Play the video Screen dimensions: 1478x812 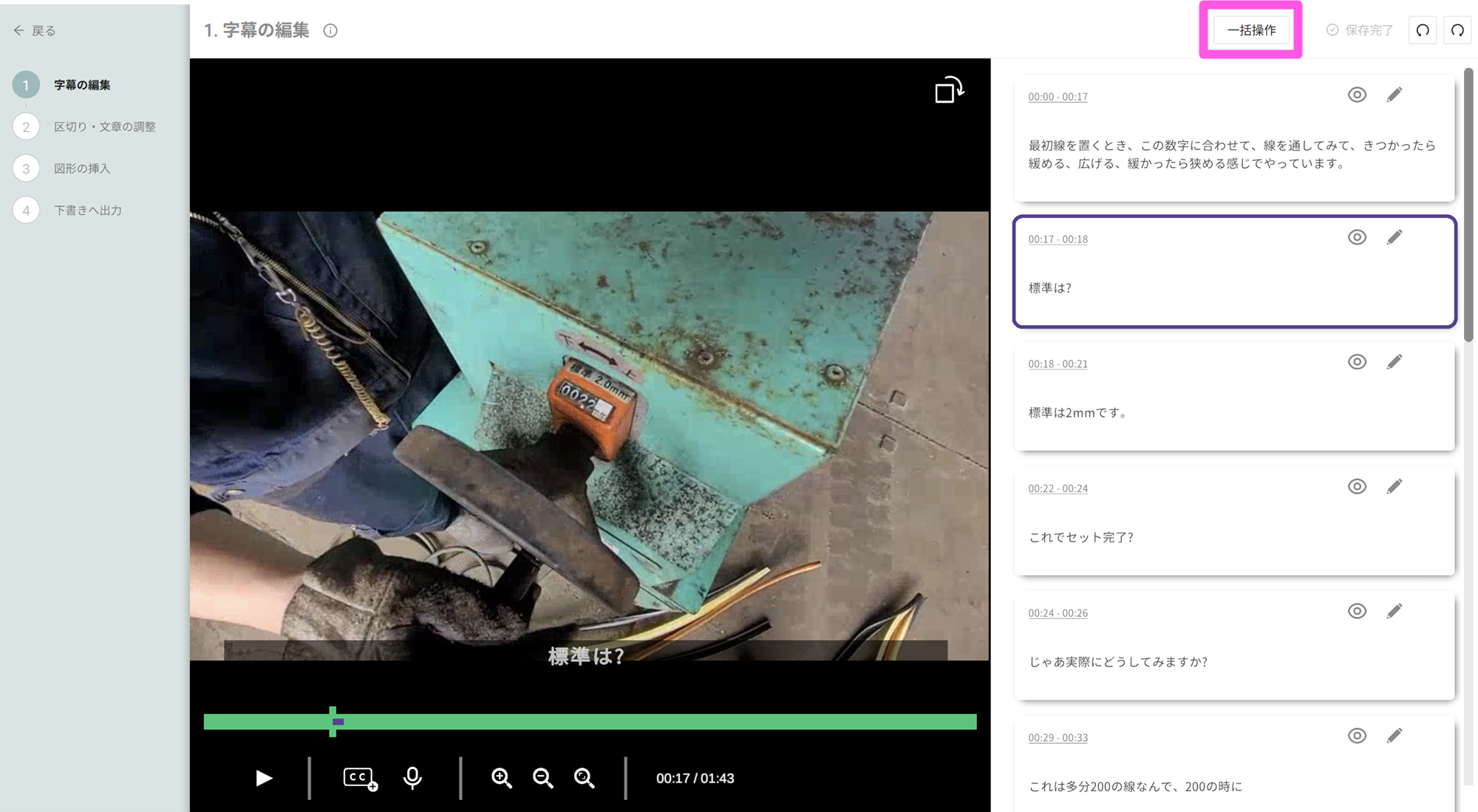264,778
